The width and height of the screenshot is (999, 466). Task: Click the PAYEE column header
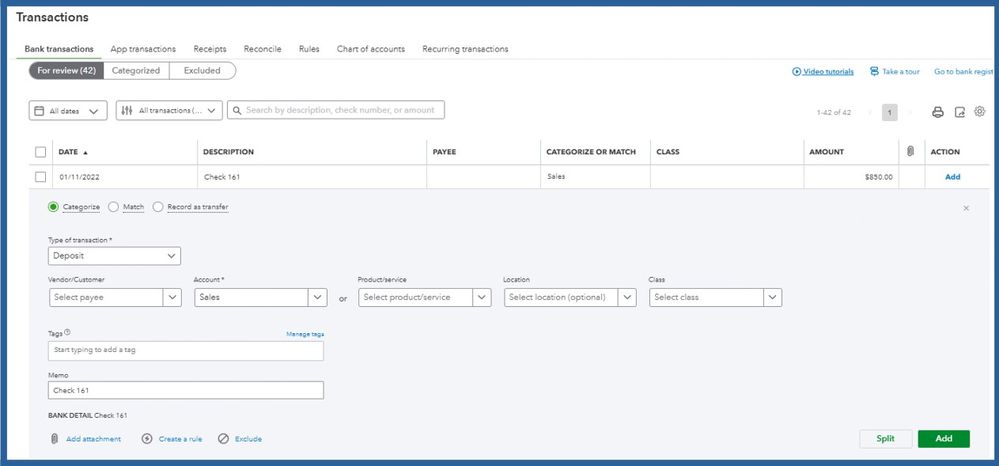coord(444,152)
